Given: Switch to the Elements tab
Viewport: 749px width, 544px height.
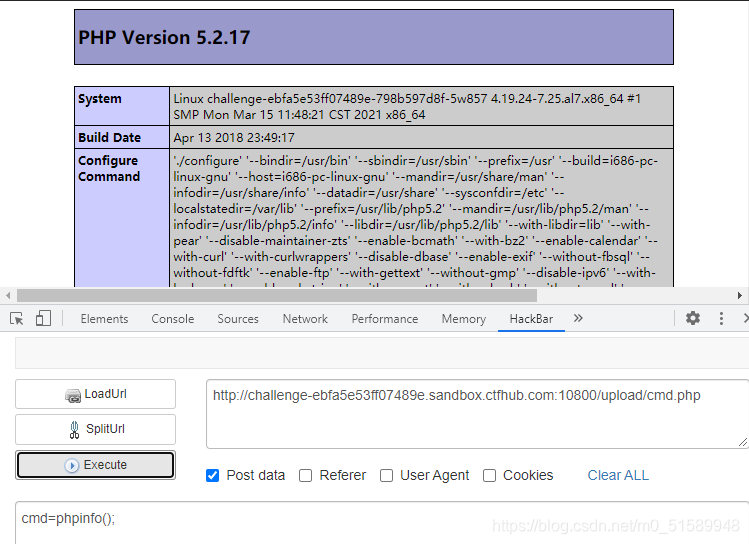Looking at the screenshot, I should (x=104, y=319).
